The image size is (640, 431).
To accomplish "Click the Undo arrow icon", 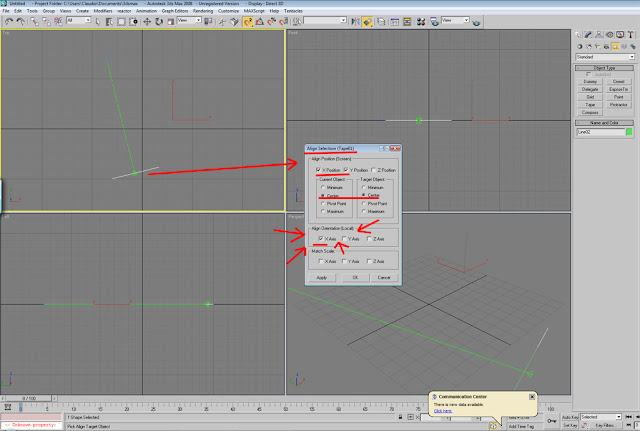I will click(x=9, y=21).
